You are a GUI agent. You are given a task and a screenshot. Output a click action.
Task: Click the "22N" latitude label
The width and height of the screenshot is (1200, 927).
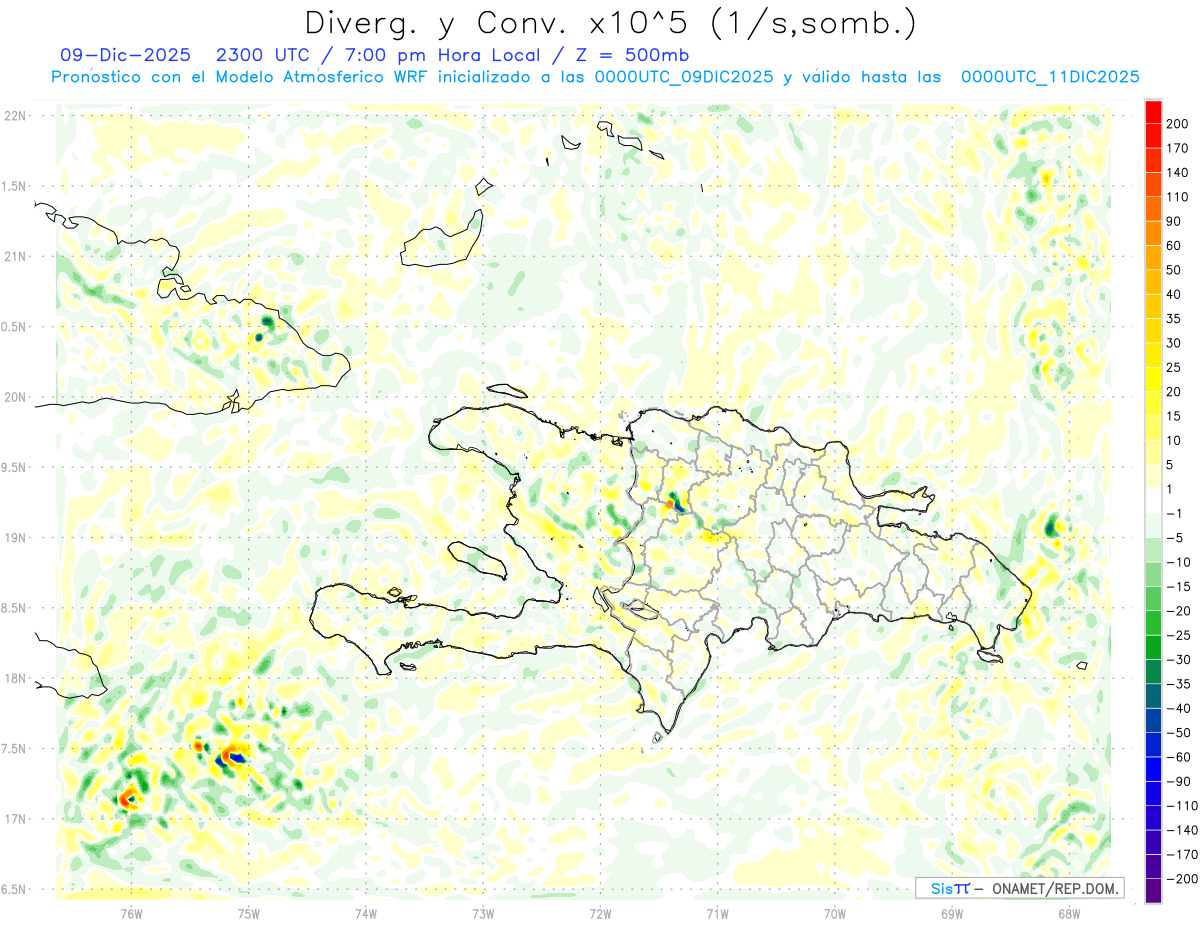coord(14,116)
